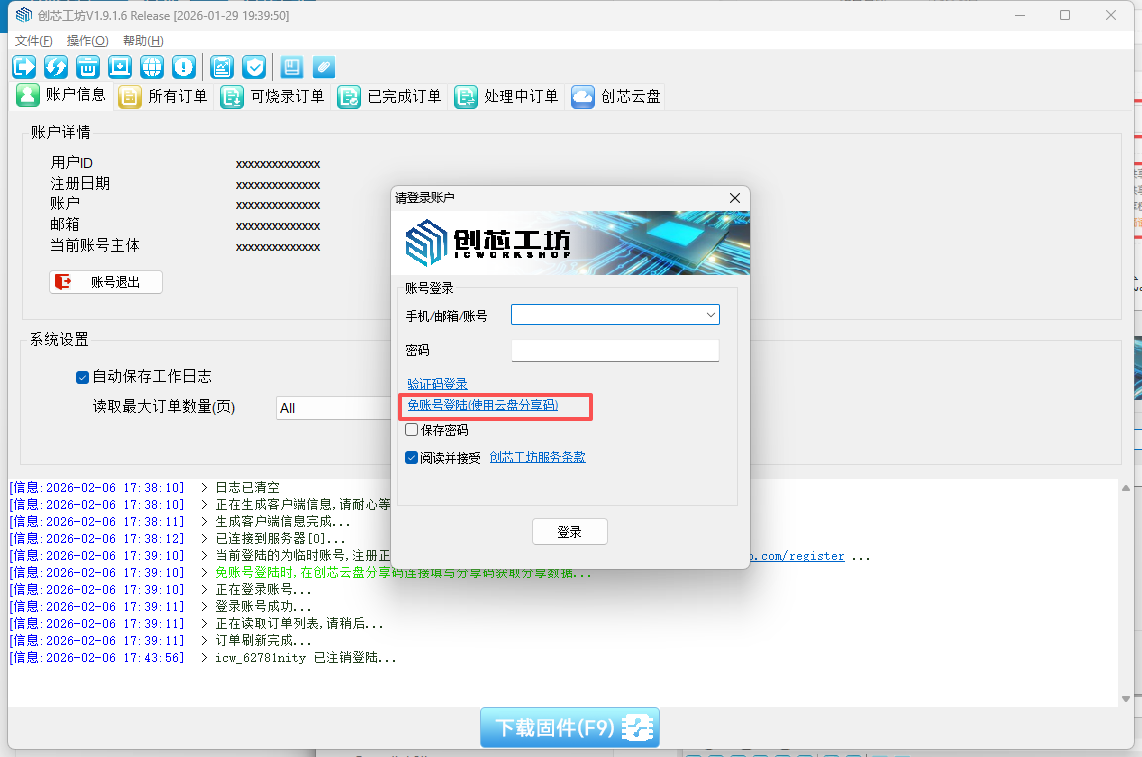Click the download-arrow toolbar icon

click(120, 67)
